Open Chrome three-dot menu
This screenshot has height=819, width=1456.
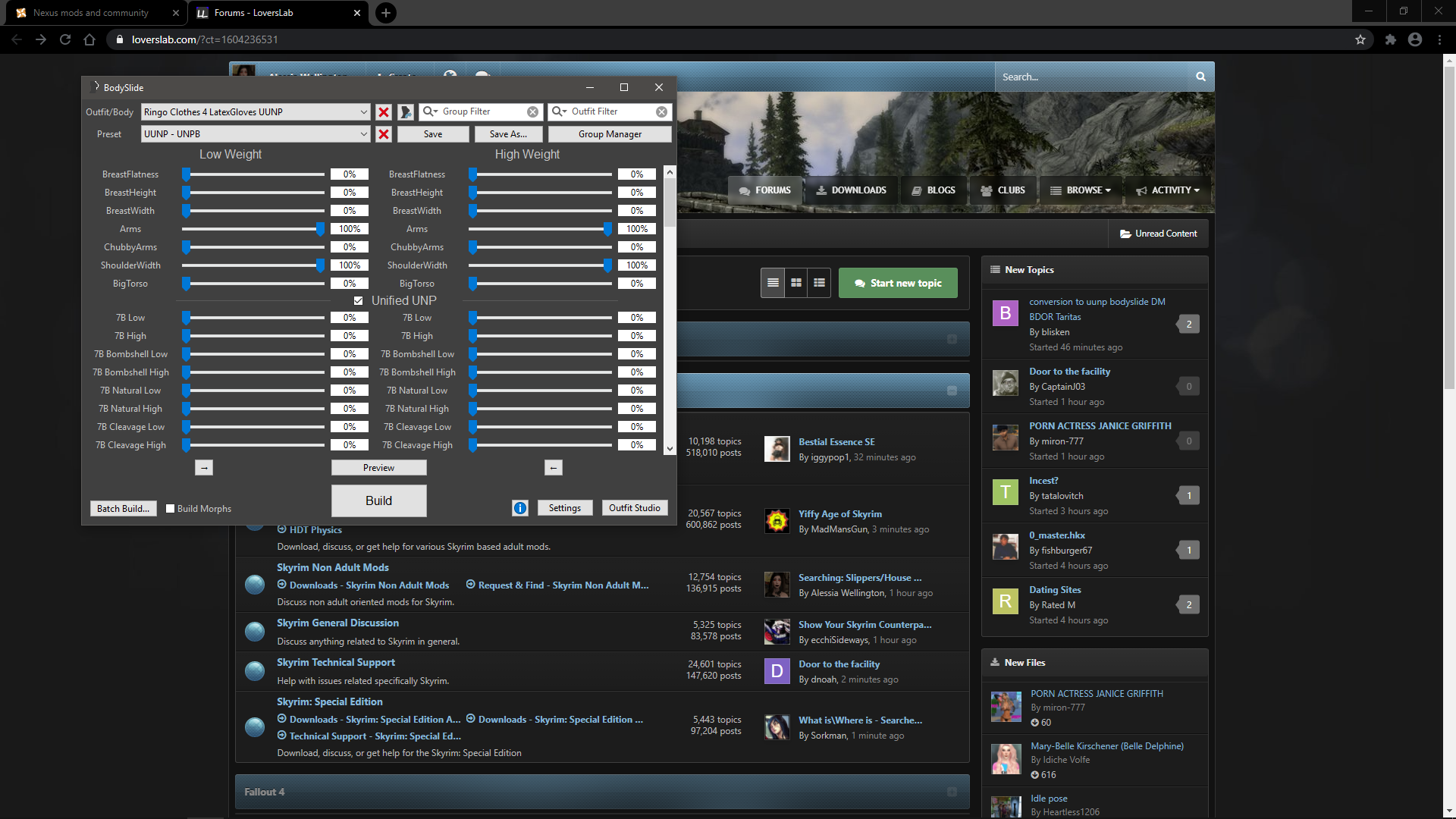pos(1439,39)
